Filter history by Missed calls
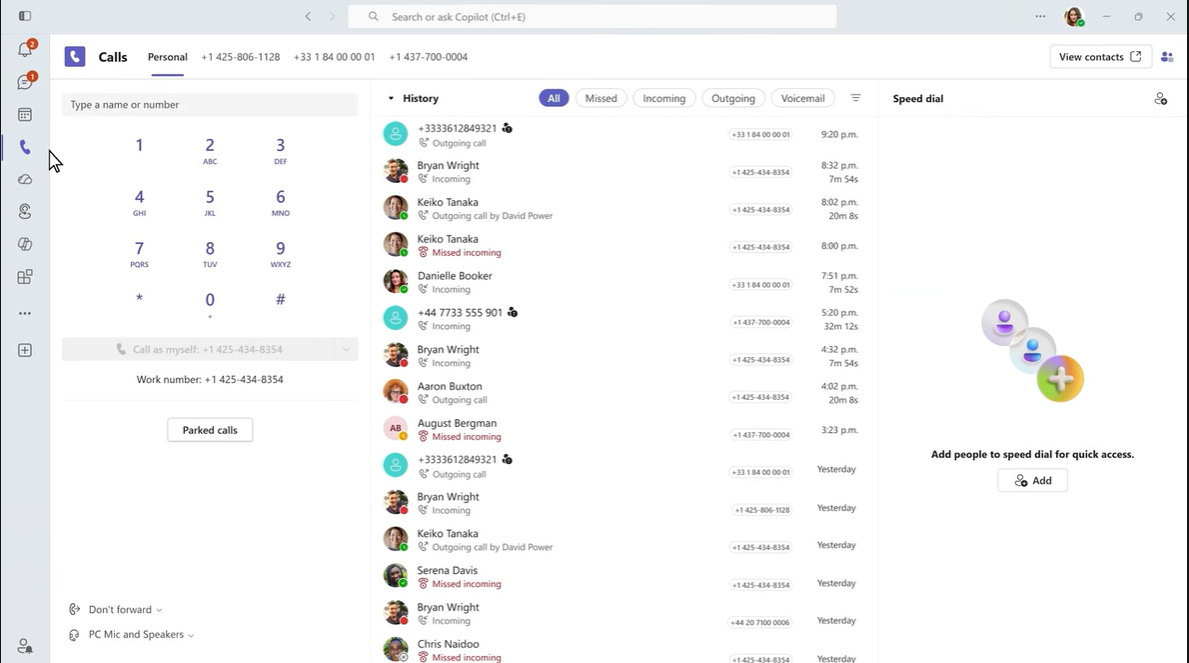The height and width of the screenshot is (663, 1189). pos(601,98)
